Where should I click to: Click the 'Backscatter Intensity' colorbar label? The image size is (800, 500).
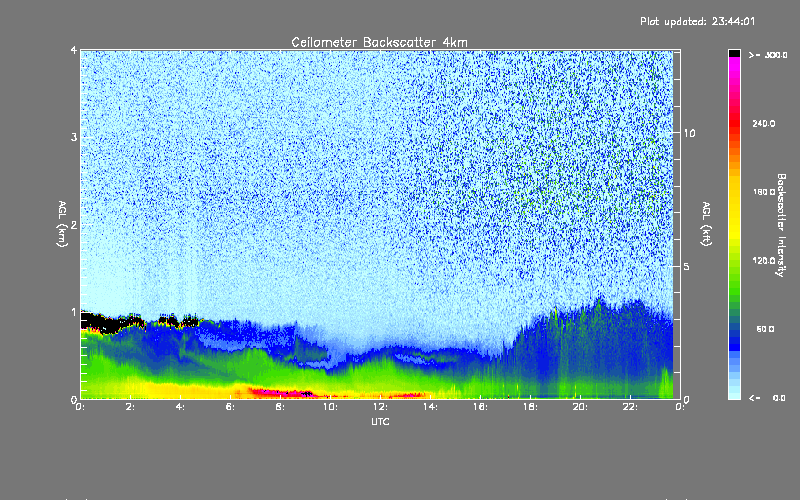click(781, 225)
